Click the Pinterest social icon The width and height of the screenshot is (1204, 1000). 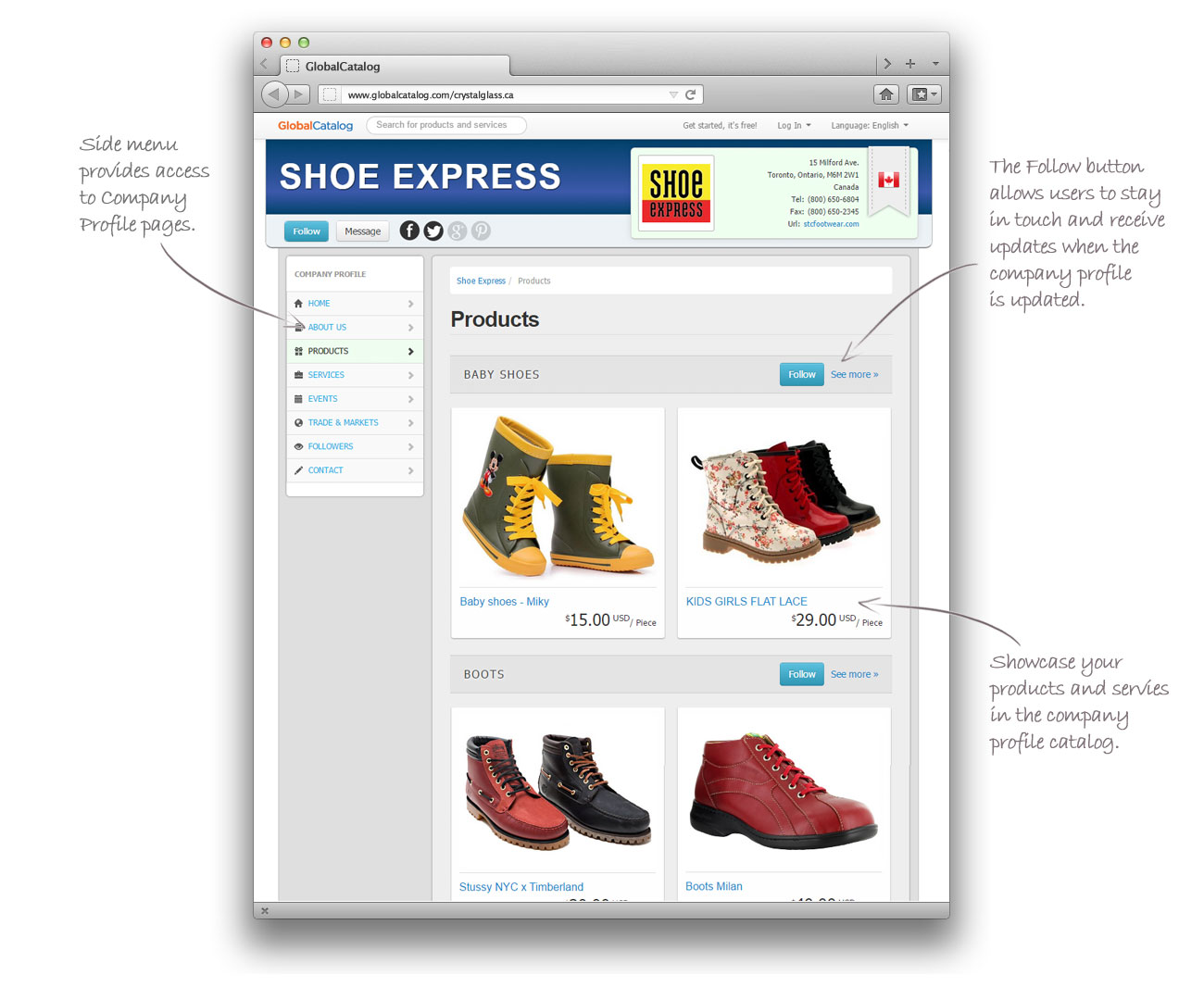click(481, 231)
